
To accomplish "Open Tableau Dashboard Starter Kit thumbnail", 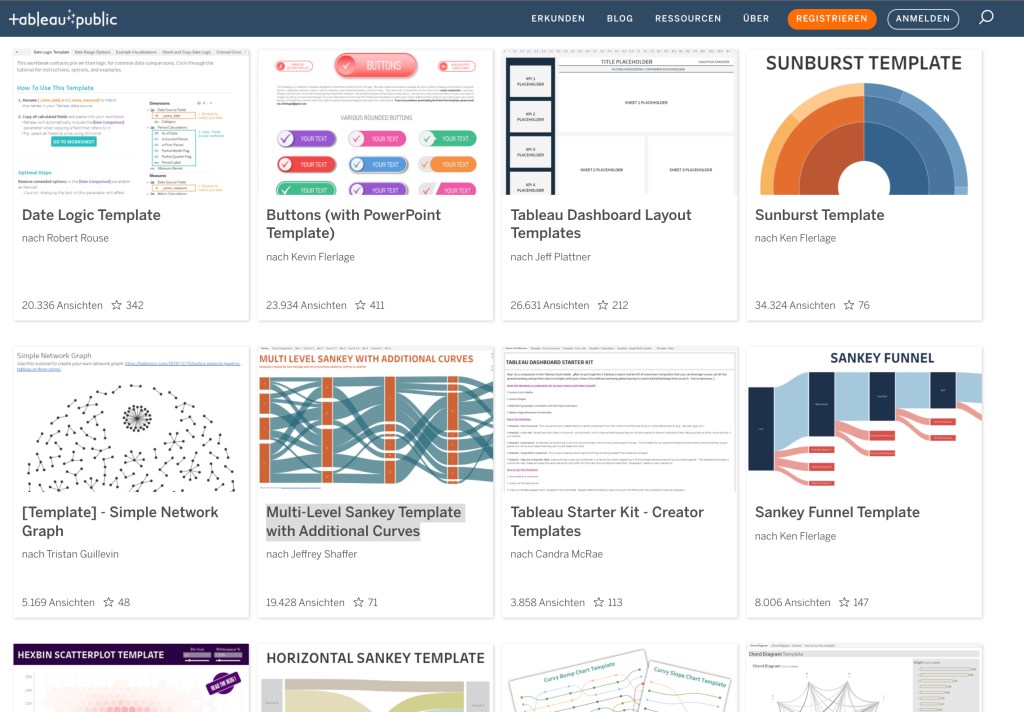I will point(620,419).
